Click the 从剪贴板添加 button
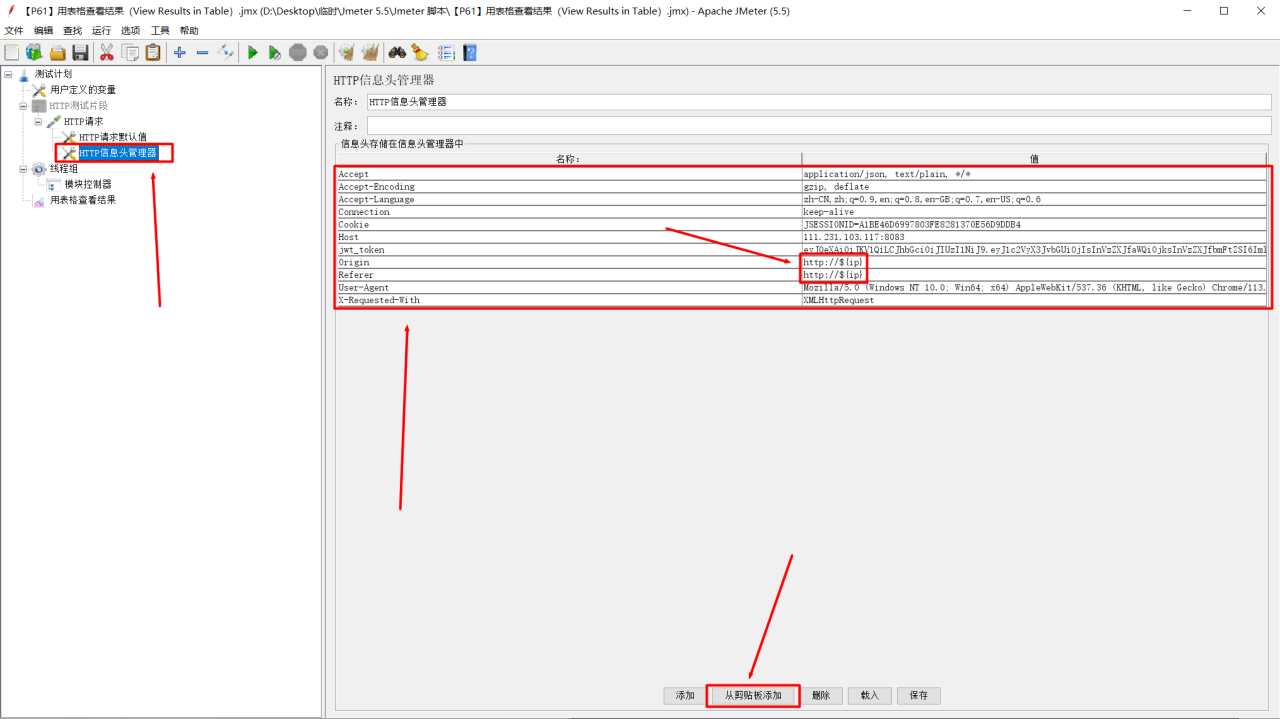The height and width of the screenshot is (719, 1280). pos(752,695)
